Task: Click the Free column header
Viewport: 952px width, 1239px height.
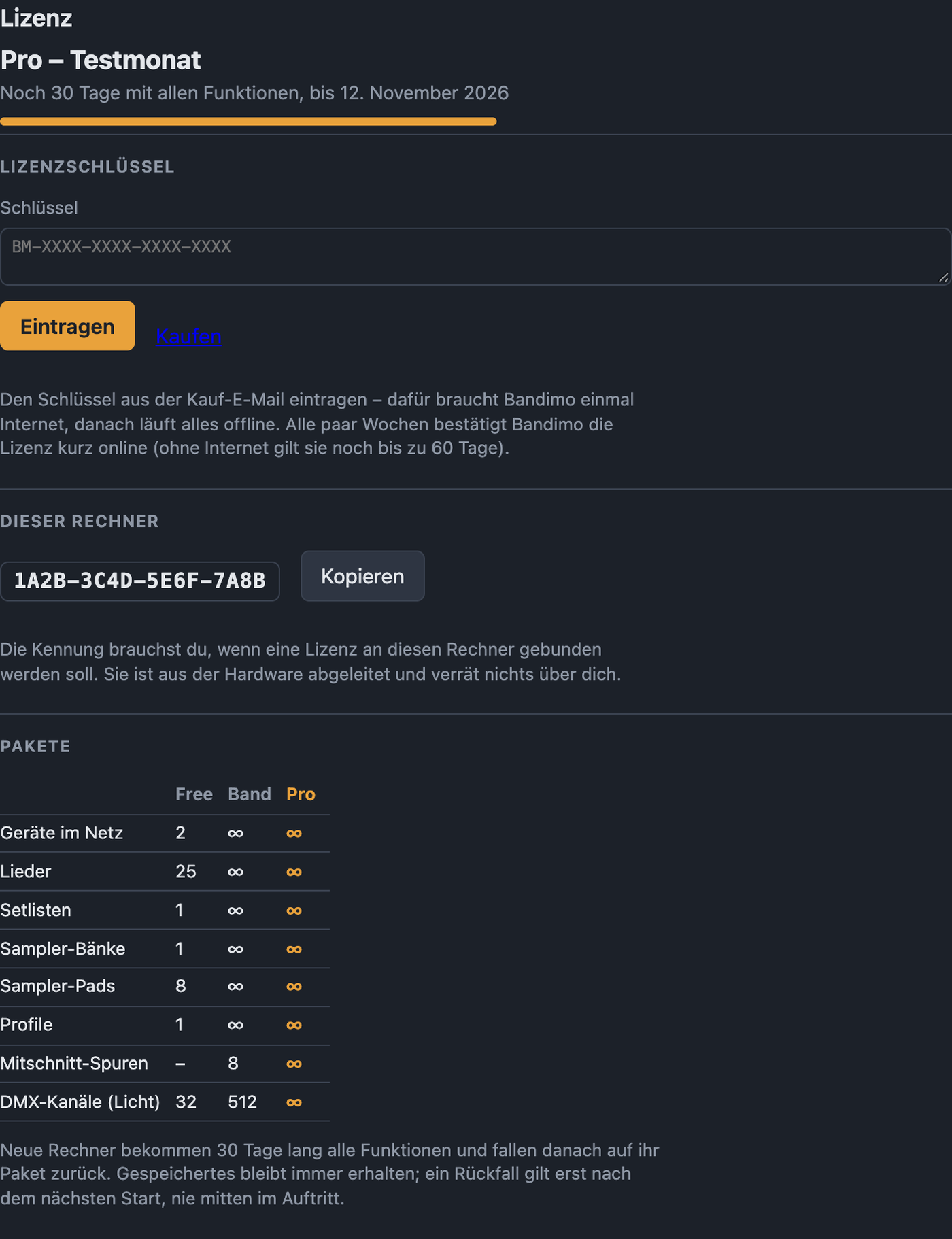Action: coord(194,794)
